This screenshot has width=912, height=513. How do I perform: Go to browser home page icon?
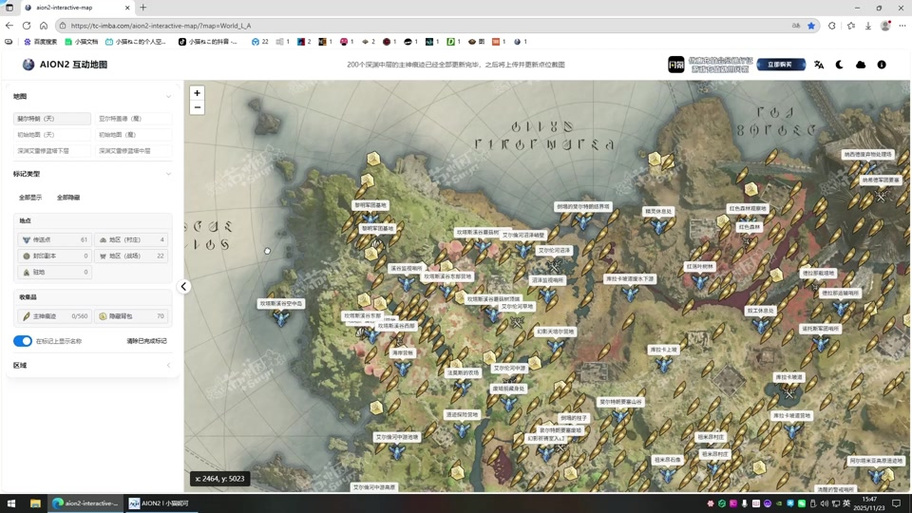(x=44, y=26)
